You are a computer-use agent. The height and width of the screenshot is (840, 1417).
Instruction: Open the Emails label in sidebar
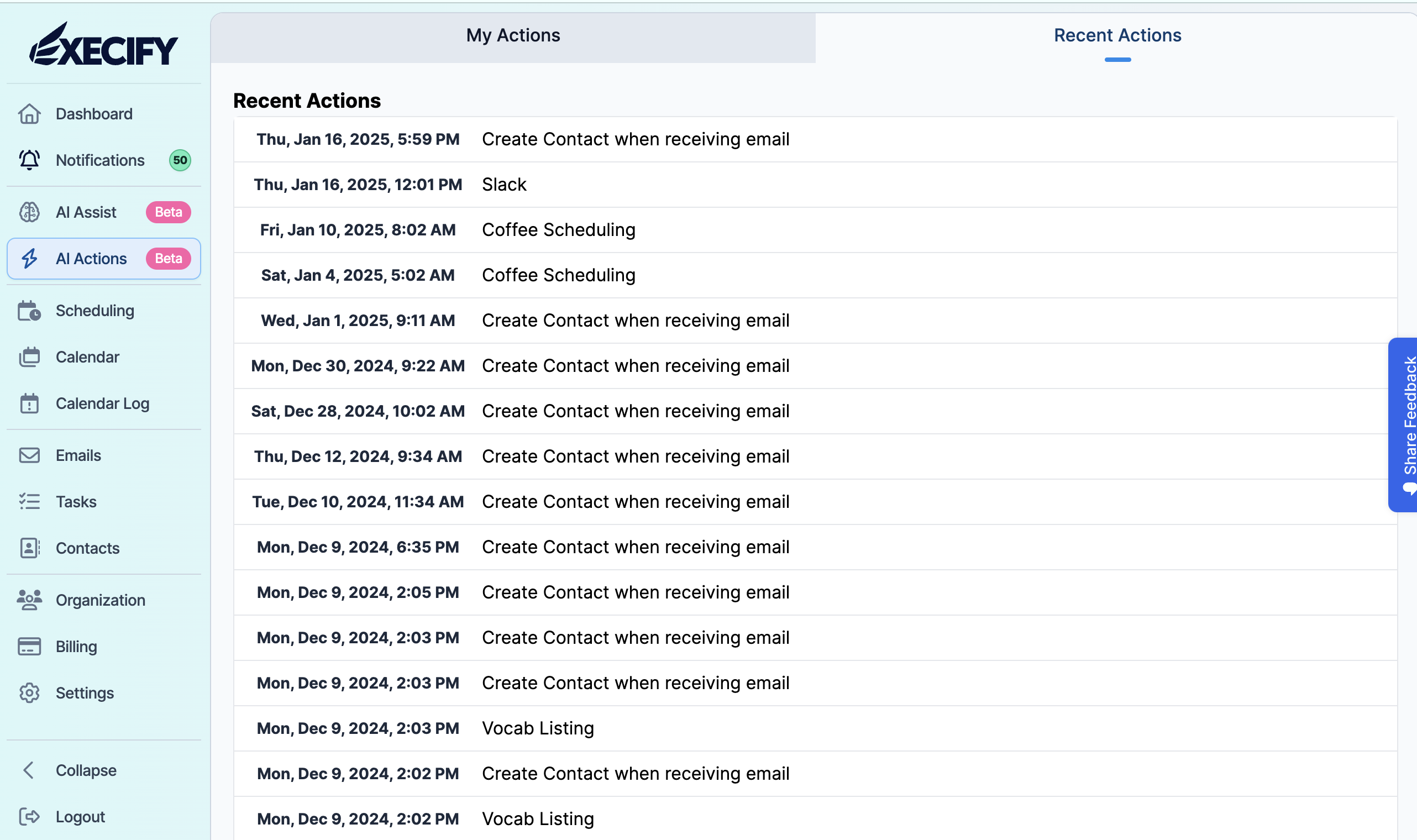[x=78, y=456]
